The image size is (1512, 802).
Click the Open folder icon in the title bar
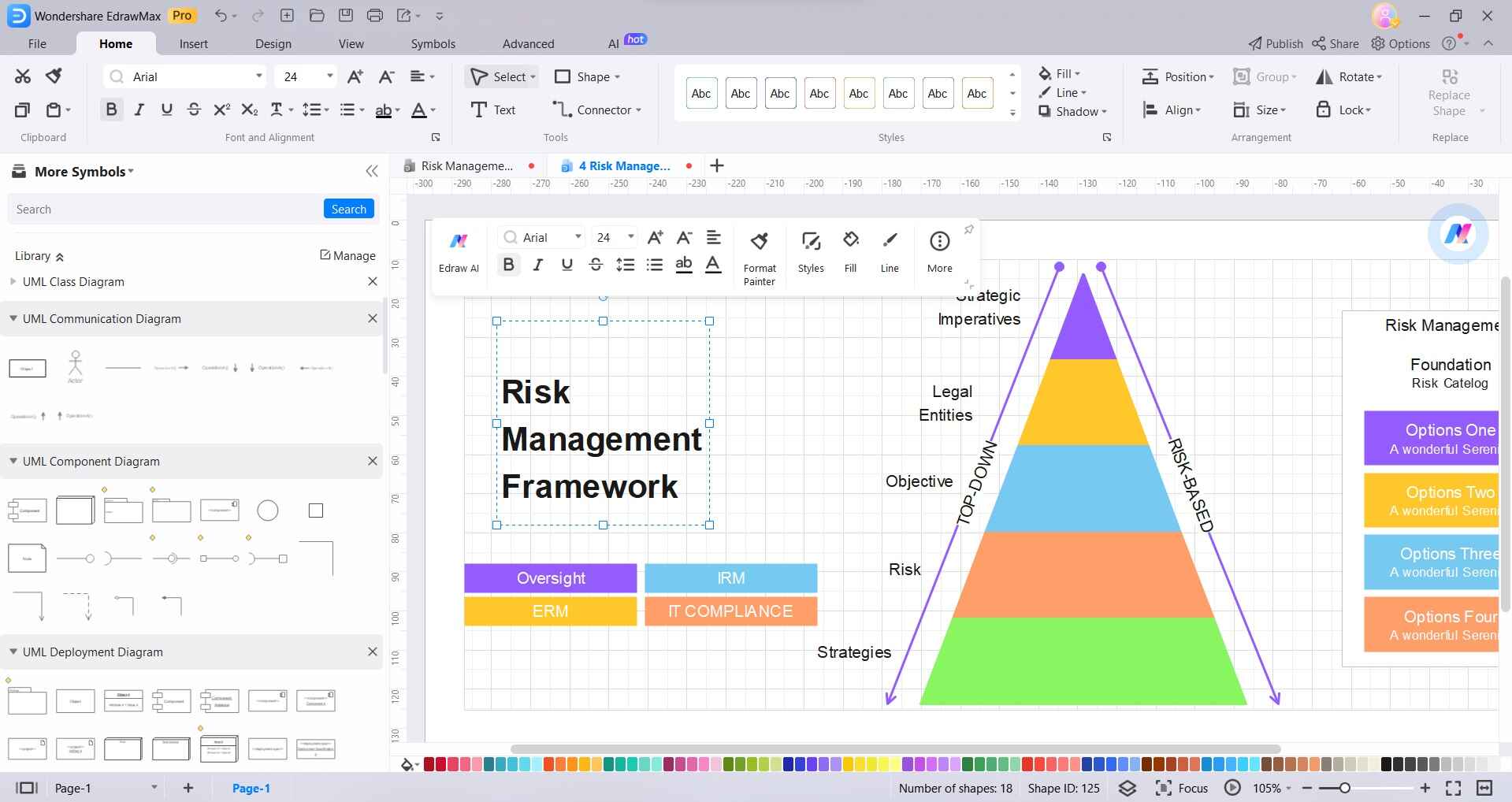[317, 16]
